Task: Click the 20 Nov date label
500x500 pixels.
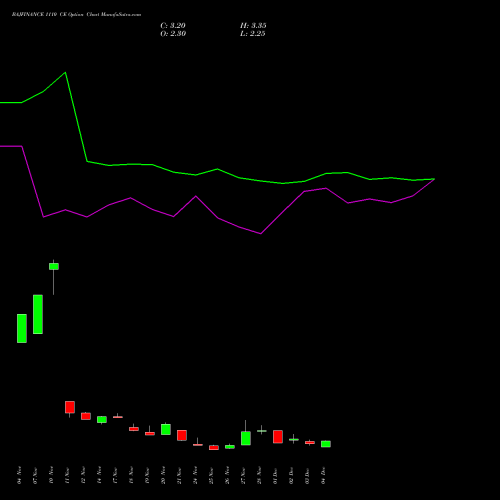Action: pos(163,475)
